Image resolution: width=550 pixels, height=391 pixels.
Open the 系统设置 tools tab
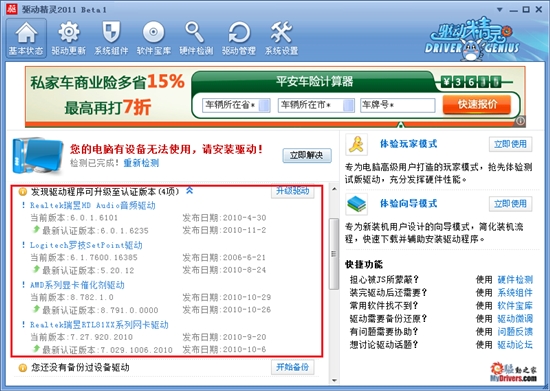[x=281, y=38]
